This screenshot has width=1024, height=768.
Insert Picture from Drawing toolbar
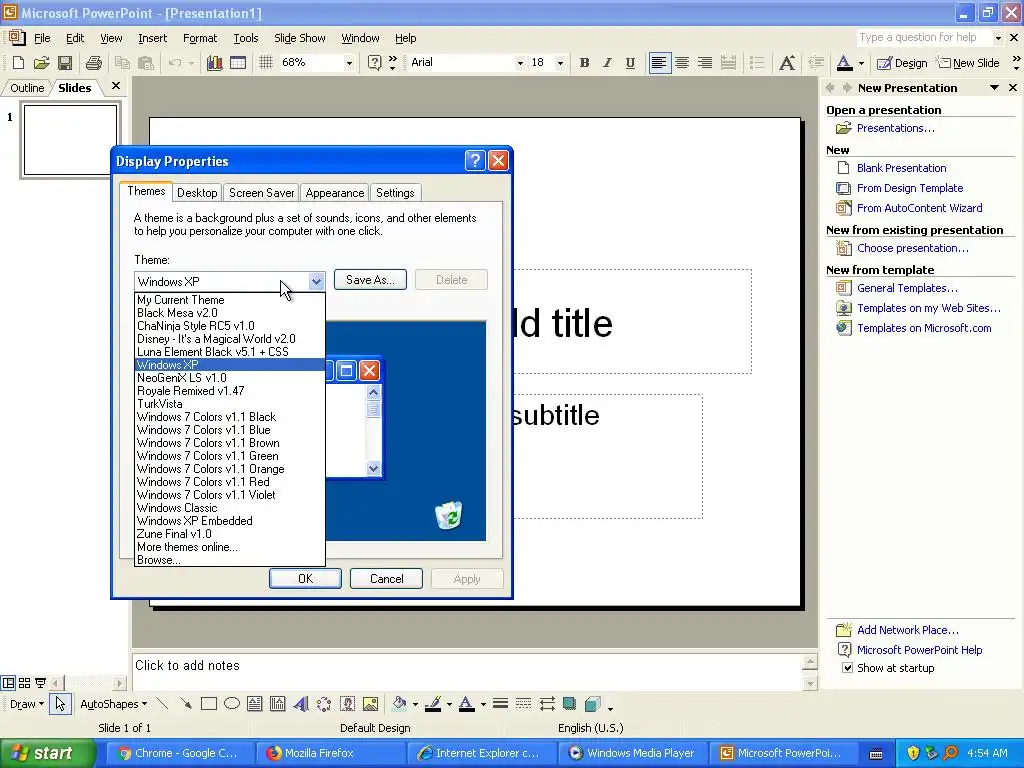pyautogui.click(x=370, y=703)
